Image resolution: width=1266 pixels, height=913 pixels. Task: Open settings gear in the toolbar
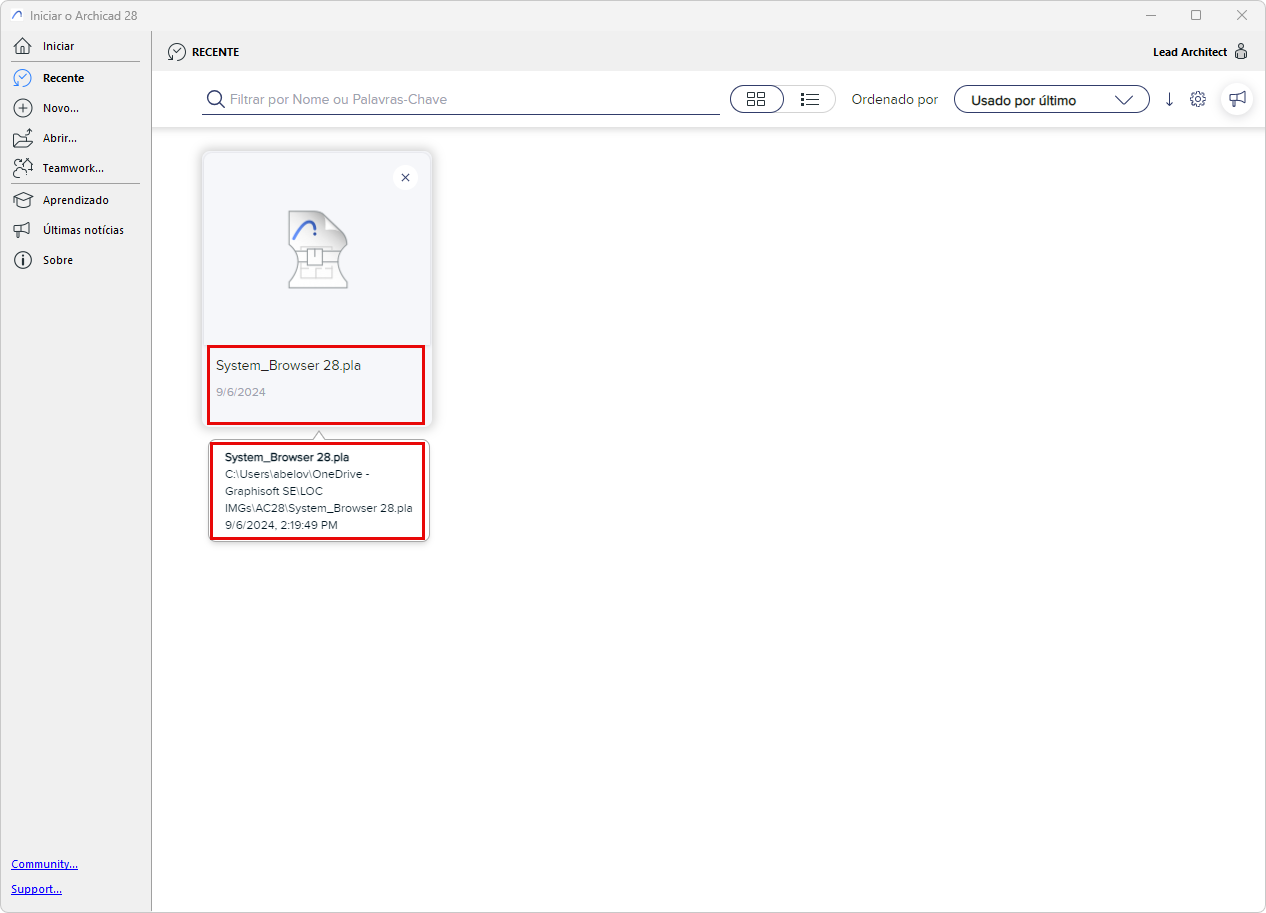(x=1198, y=99)
